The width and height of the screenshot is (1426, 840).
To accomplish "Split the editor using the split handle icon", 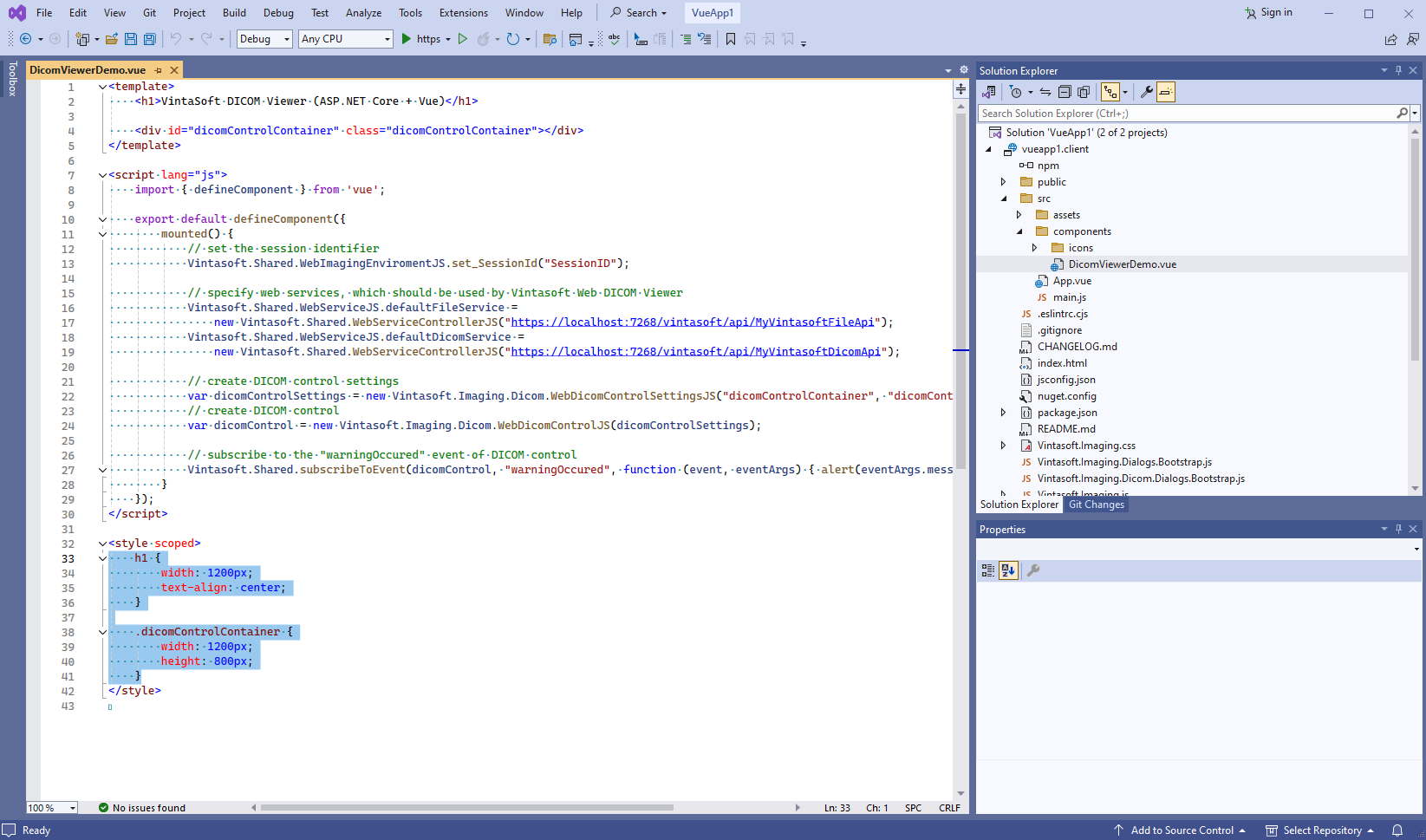I will click(x=960, y=89).
